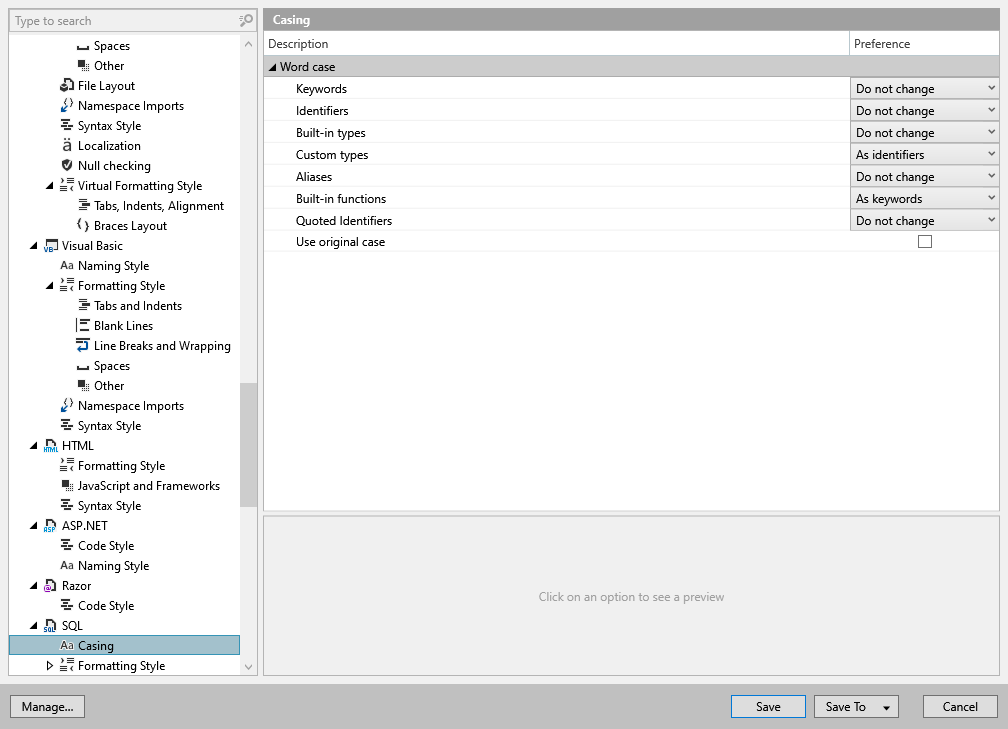The height and width of the screenshot is (729, 1008).
Task: Click the Naming Style Aa icon under Visual Basic
Action: point(66,265)
